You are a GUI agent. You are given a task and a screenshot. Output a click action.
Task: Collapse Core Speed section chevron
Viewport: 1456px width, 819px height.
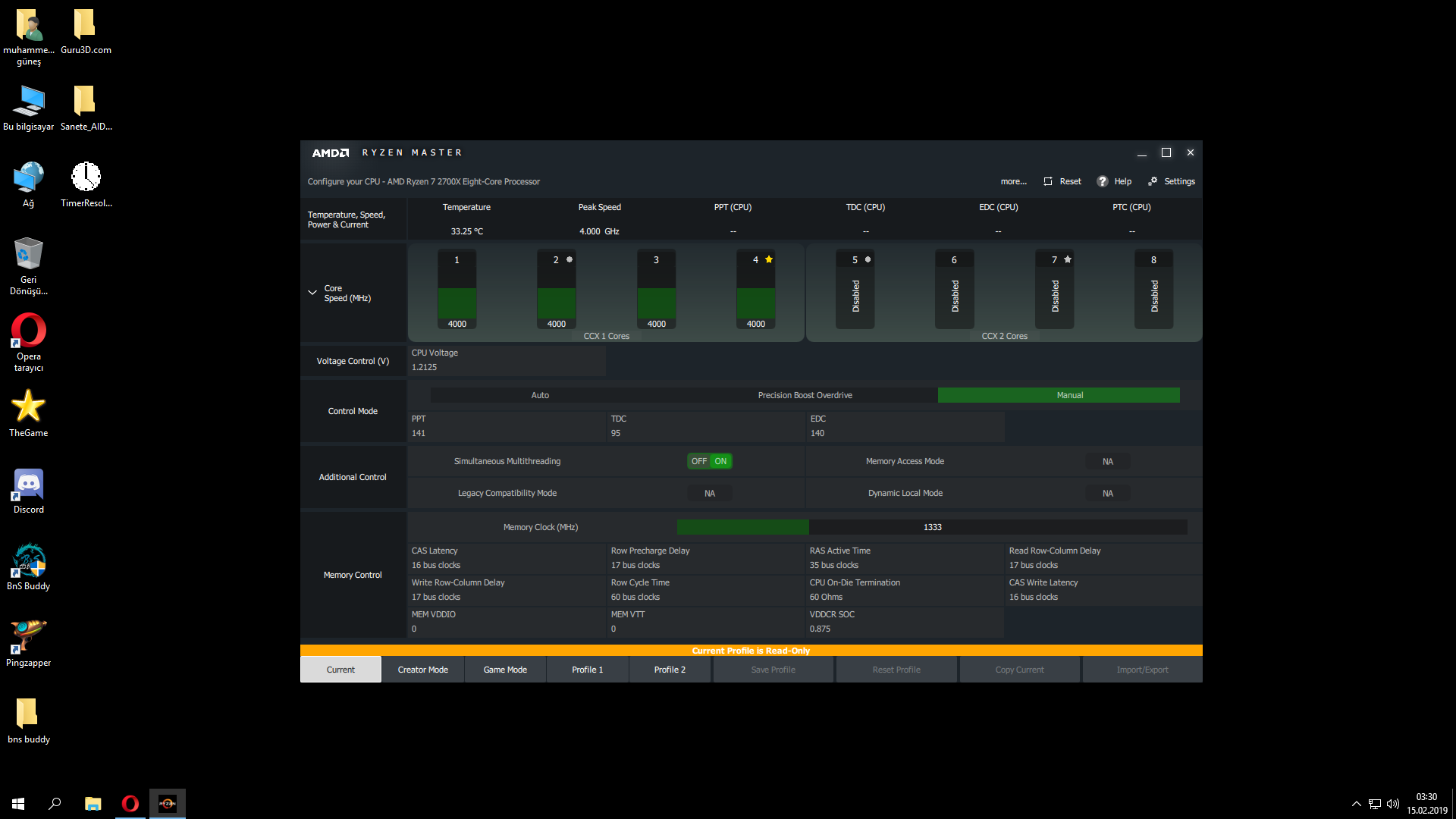click(x=312, y=293)
